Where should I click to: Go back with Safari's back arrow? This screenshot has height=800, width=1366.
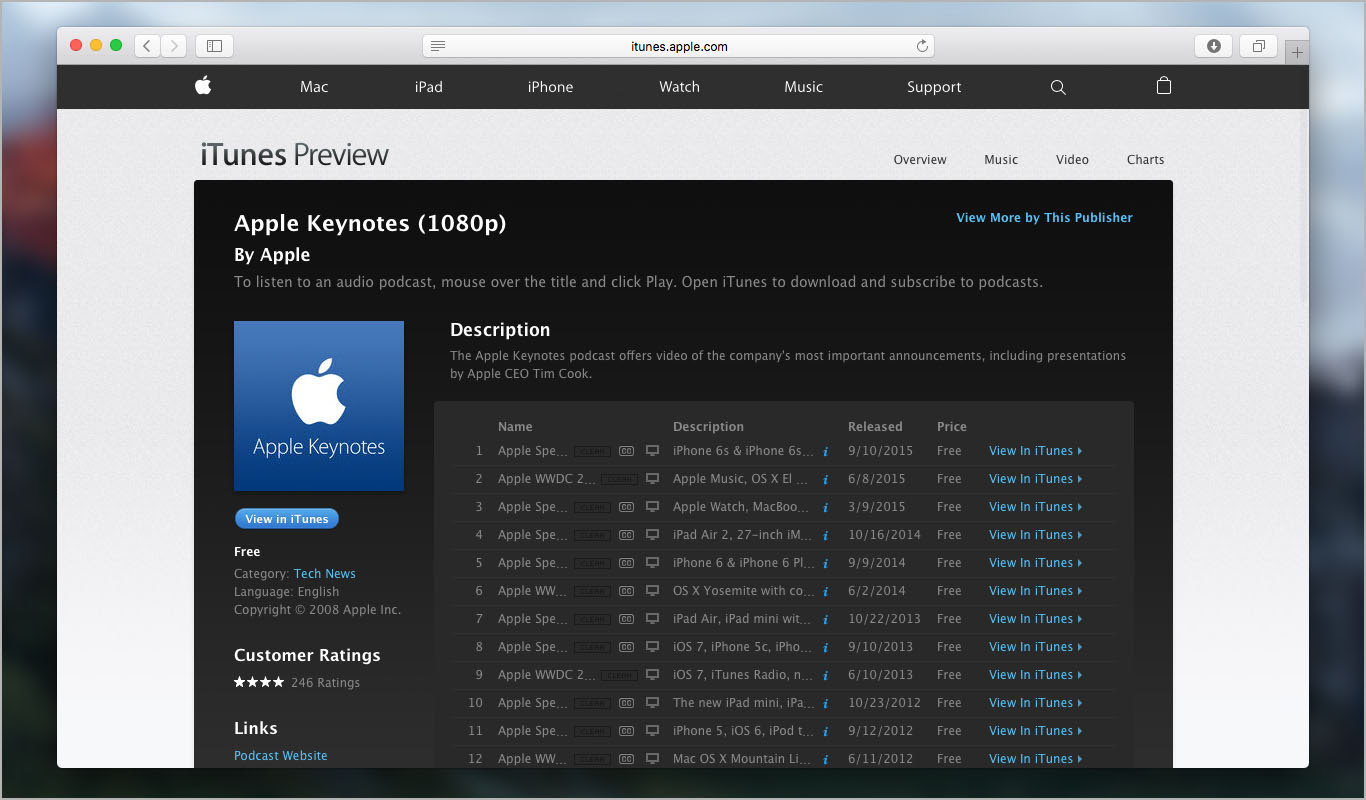pos(148,46)
